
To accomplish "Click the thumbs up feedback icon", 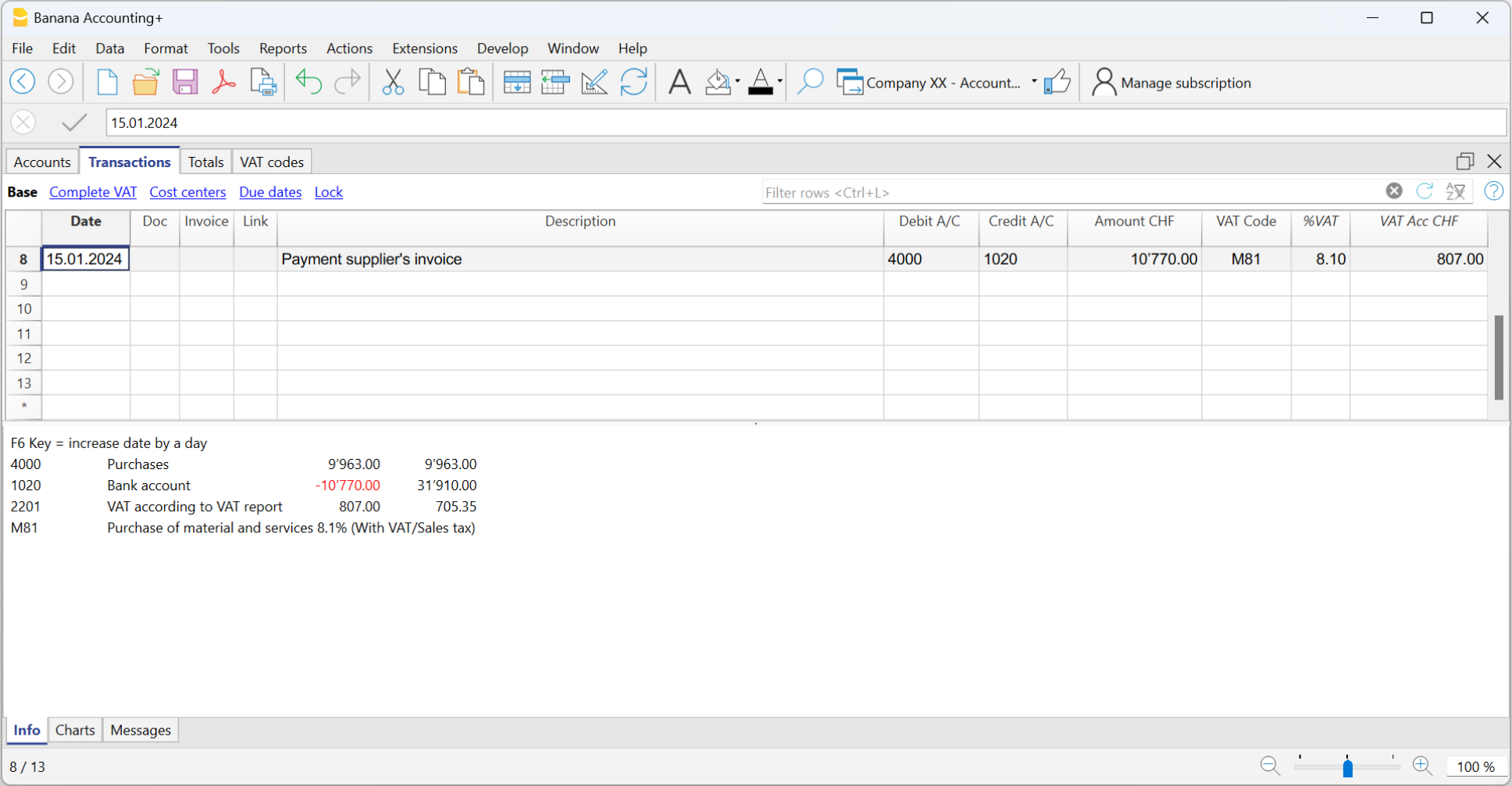I will 1057,81.
